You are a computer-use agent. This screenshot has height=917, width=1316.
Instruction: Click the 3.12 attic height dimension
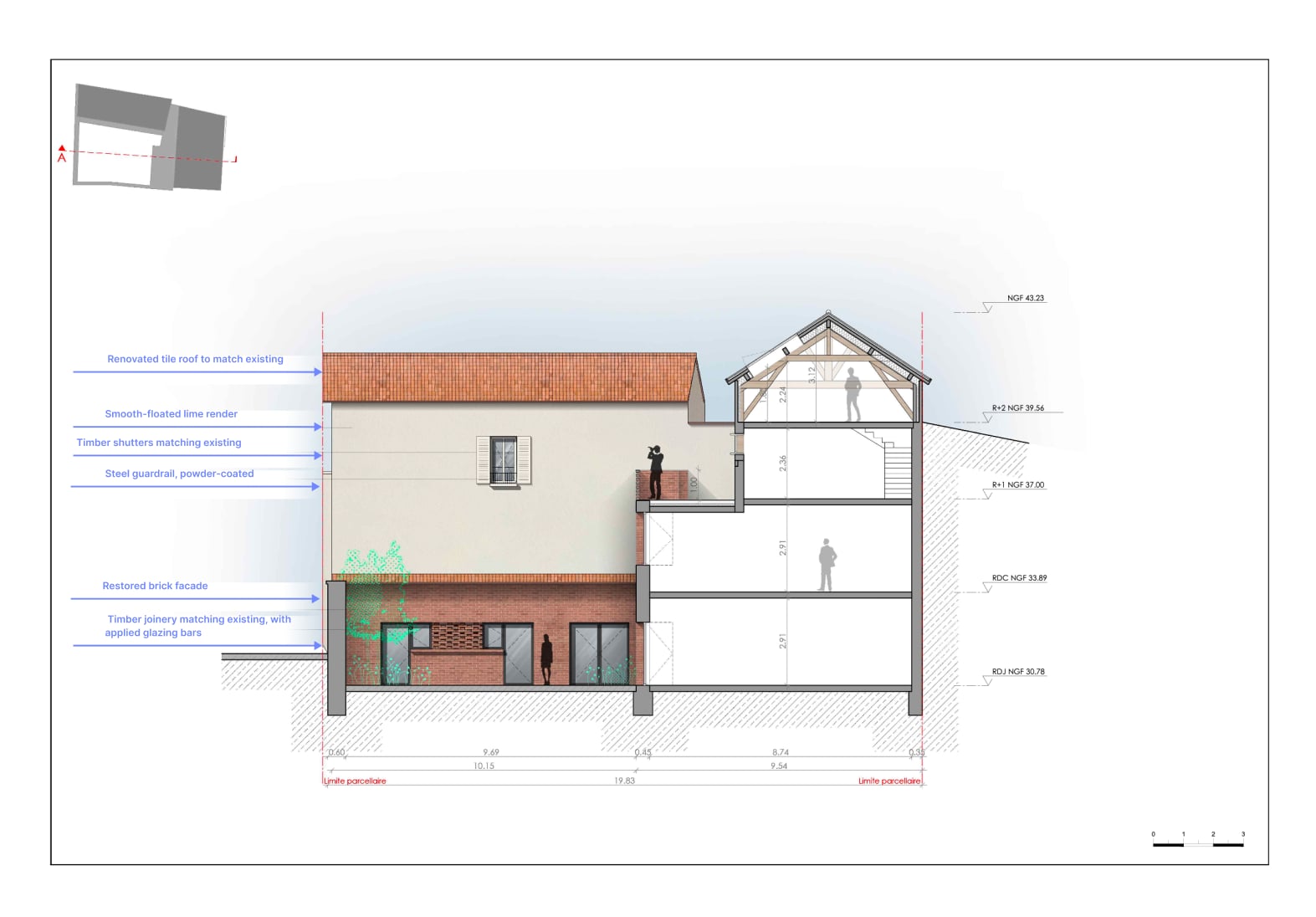click(812, 376)
